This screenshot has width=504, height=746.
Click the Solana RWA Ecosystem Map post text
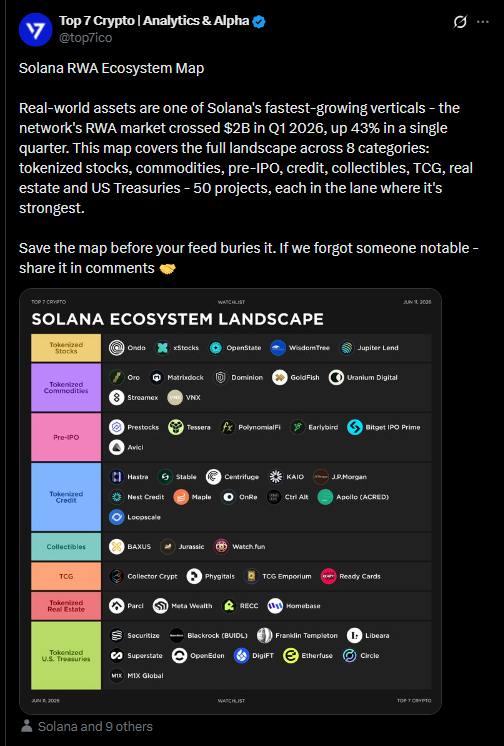(111, 68)
